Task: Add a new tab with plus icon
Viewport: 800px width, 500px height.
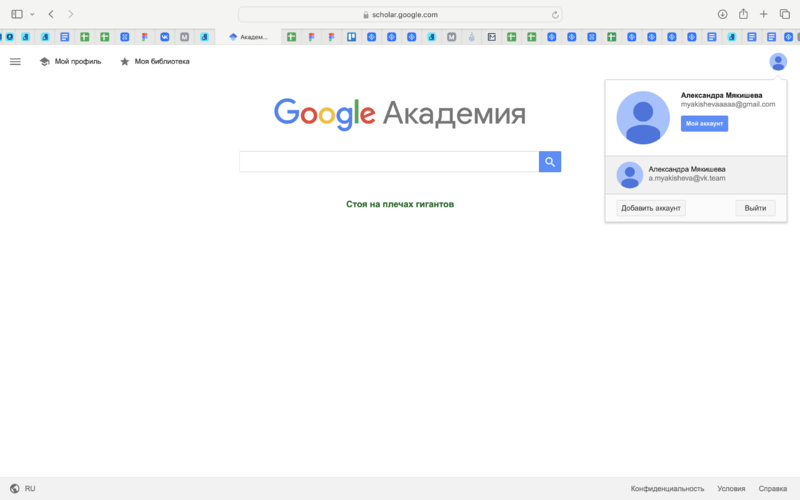Action: pyautogui.click(x=763, y=14)
